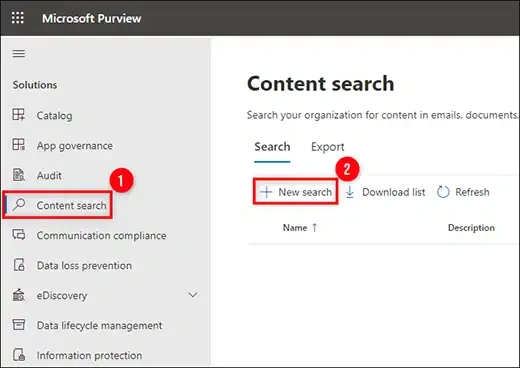Click the Audit document icon
The image size is (520, 368).
(x=19, y=175)
